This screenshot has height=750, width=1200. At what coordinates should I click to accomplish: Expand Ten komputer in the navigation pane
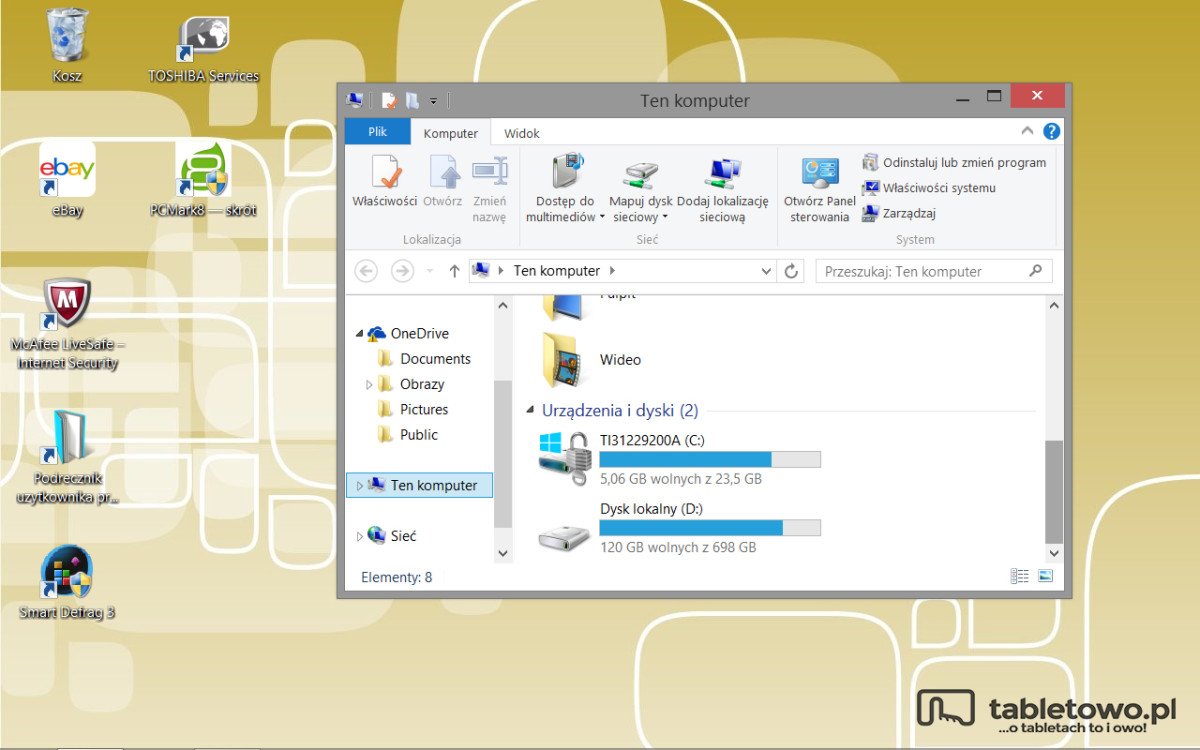pyautogui.click(x=360, y=486)
